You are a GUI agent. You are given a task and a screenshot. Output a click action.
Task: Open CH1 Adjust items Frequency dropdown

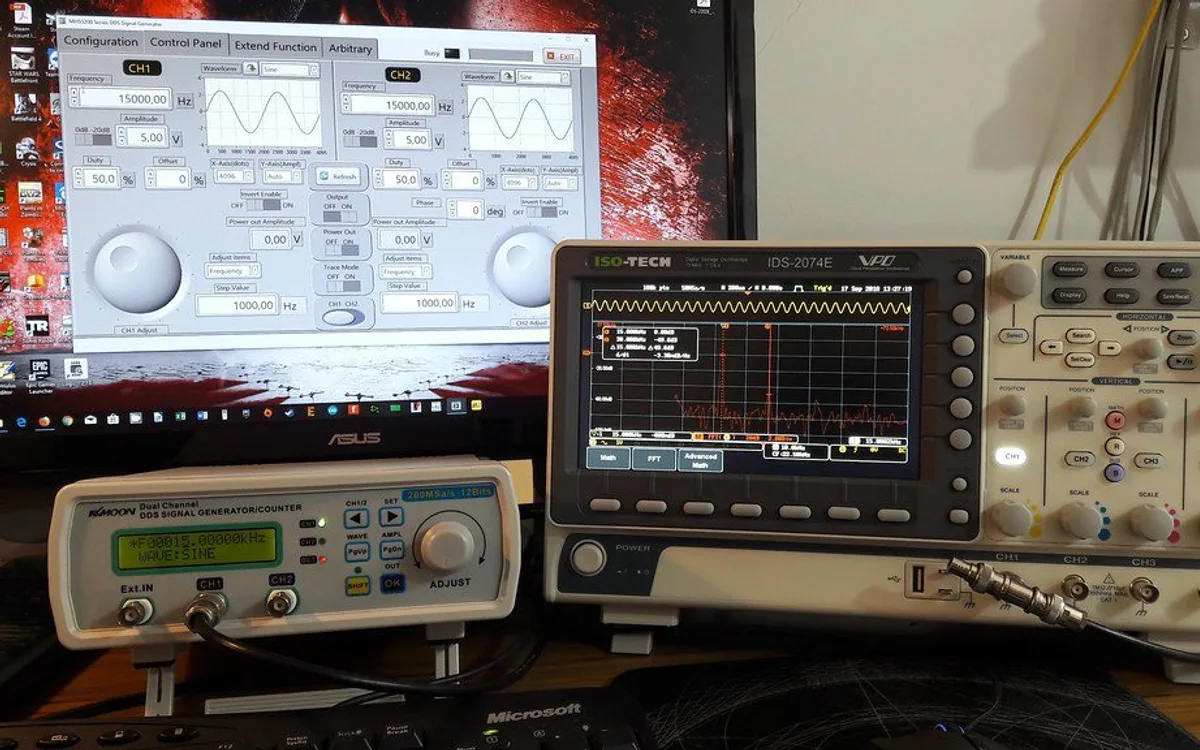pyautogui.click(x=233, y=271)
